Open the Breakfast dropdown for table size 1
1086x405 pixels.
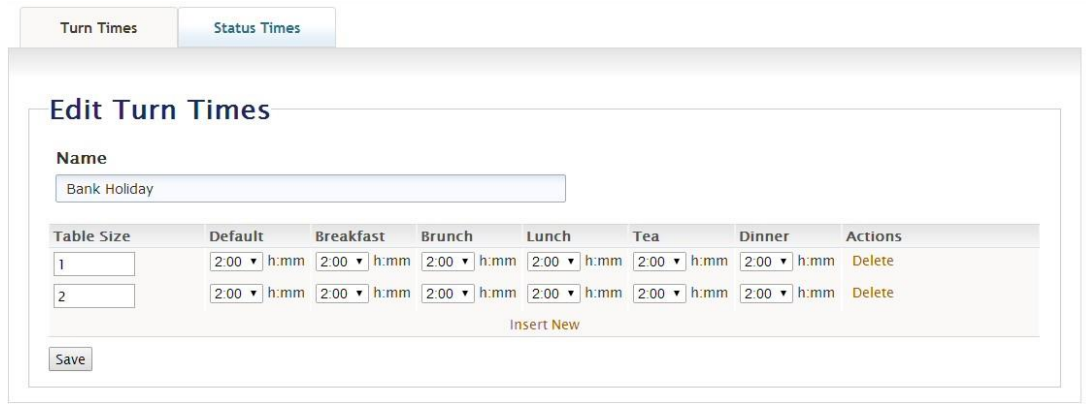coord(341,262)
